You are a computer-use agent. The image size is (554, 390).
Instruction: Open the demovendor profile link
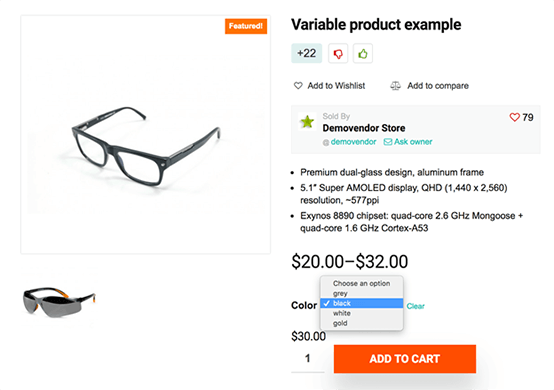tap(353, 142)
